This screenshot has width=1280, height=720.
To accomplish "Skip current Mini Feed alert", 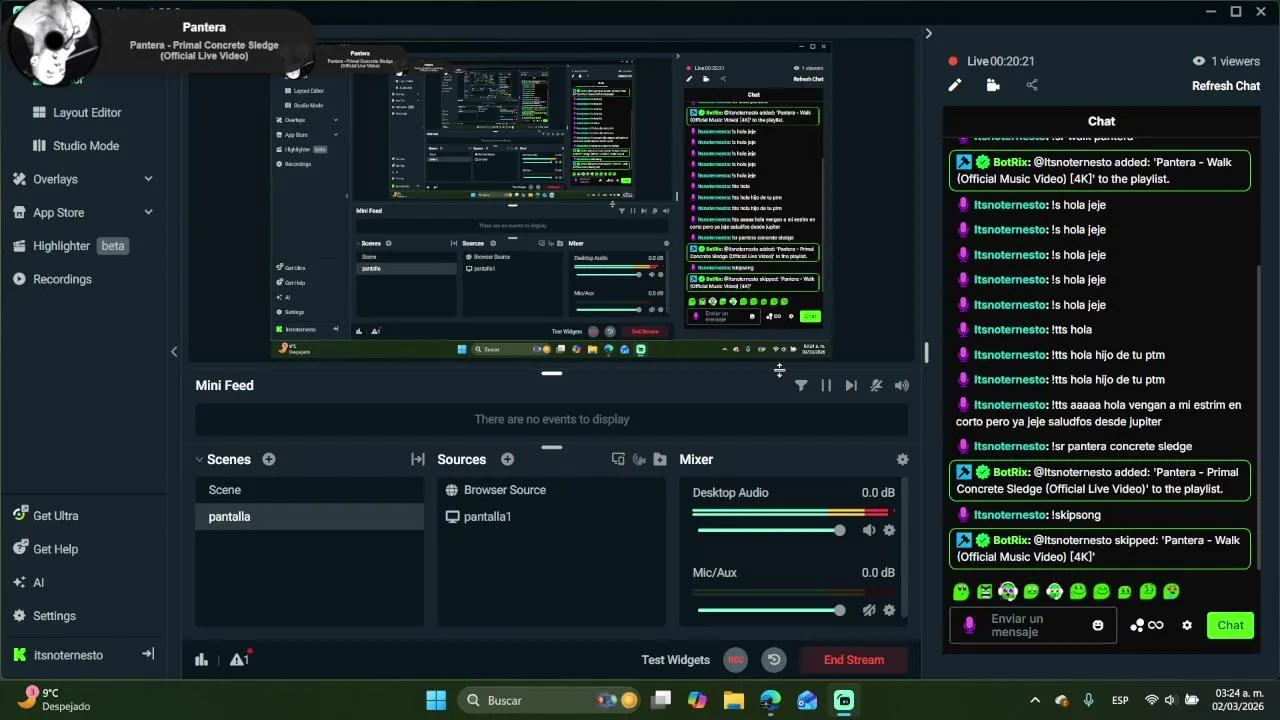I will (851, 386).
